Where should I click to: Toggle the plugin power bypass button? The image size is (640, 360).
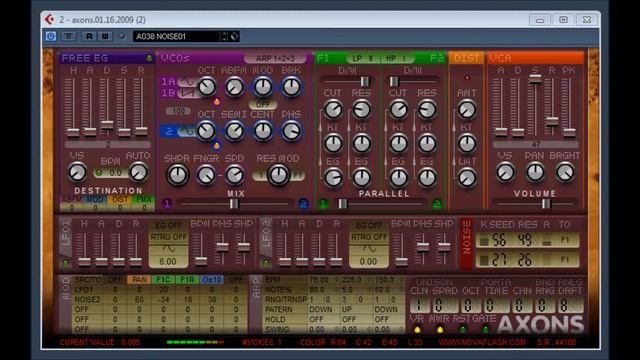(51, 36)
